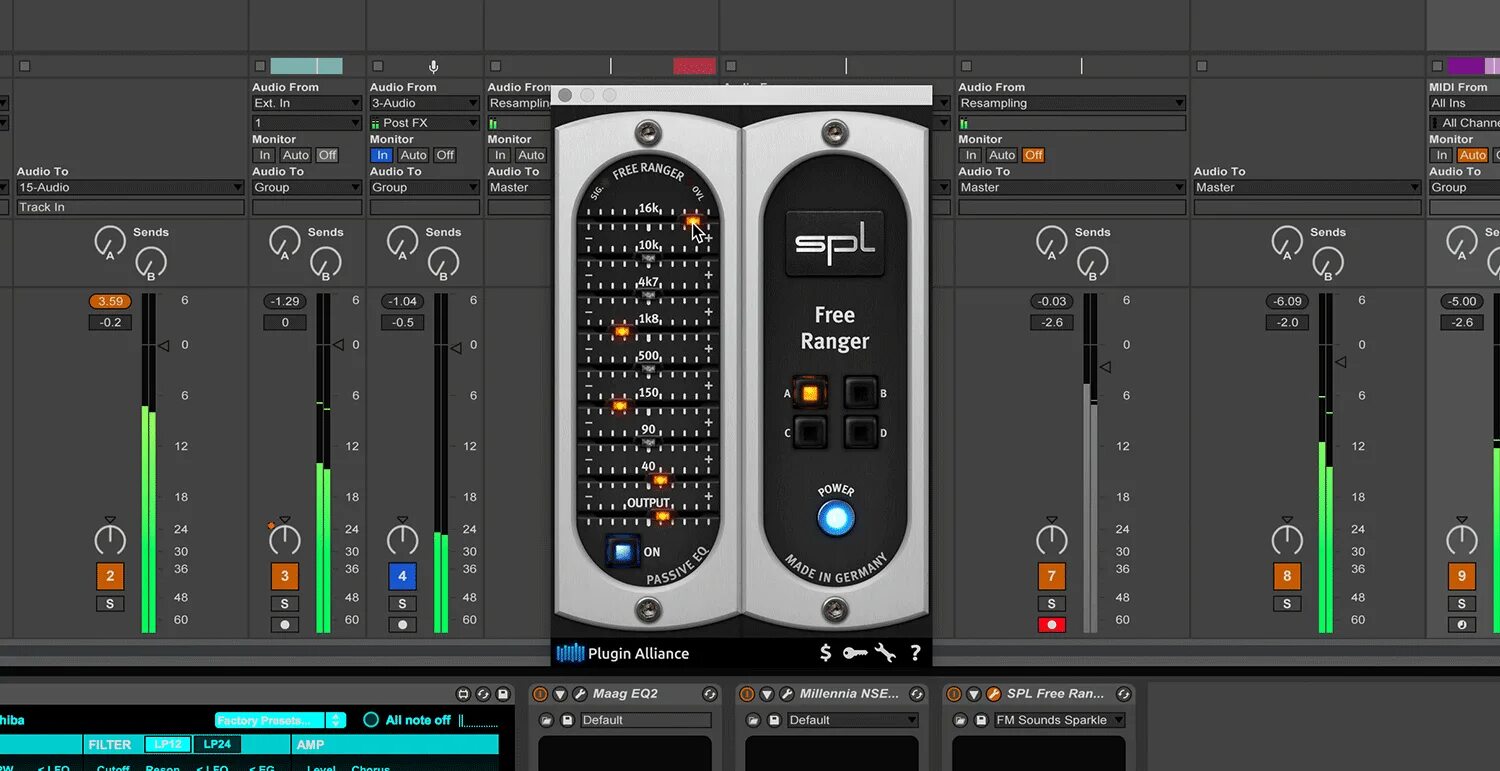
Task: Open the Maag EQ2 plugin window wrench
Action: pos(579,694)
